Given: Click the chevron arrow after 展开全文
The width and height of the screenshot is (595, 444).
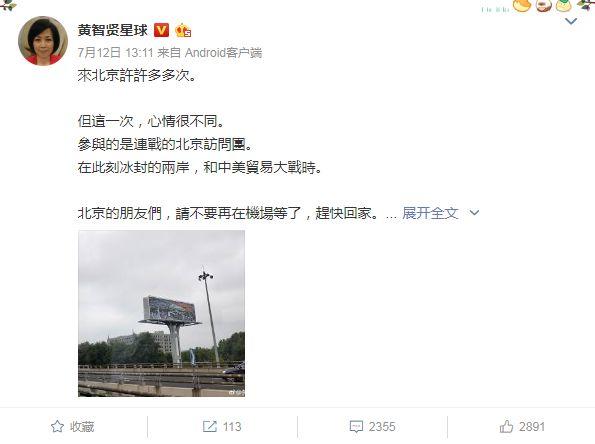Looking at the screenshot, I should (x=474, y=213).
